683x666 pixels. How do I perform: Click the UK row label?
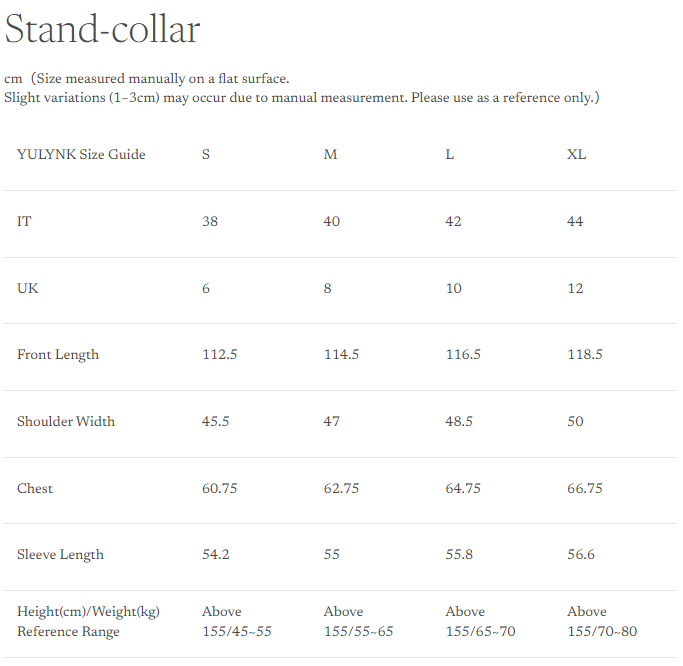pyautogui.click(x=28, y=288)
